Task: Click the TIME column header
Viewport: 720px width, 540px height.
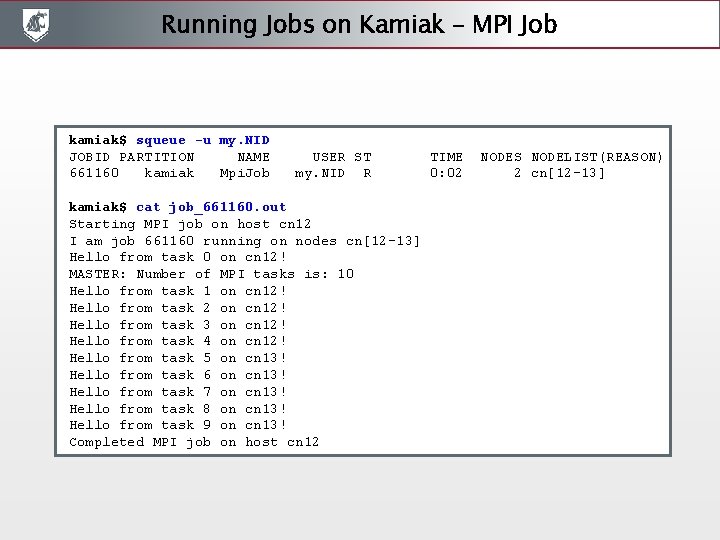Action: coord(446,157)
